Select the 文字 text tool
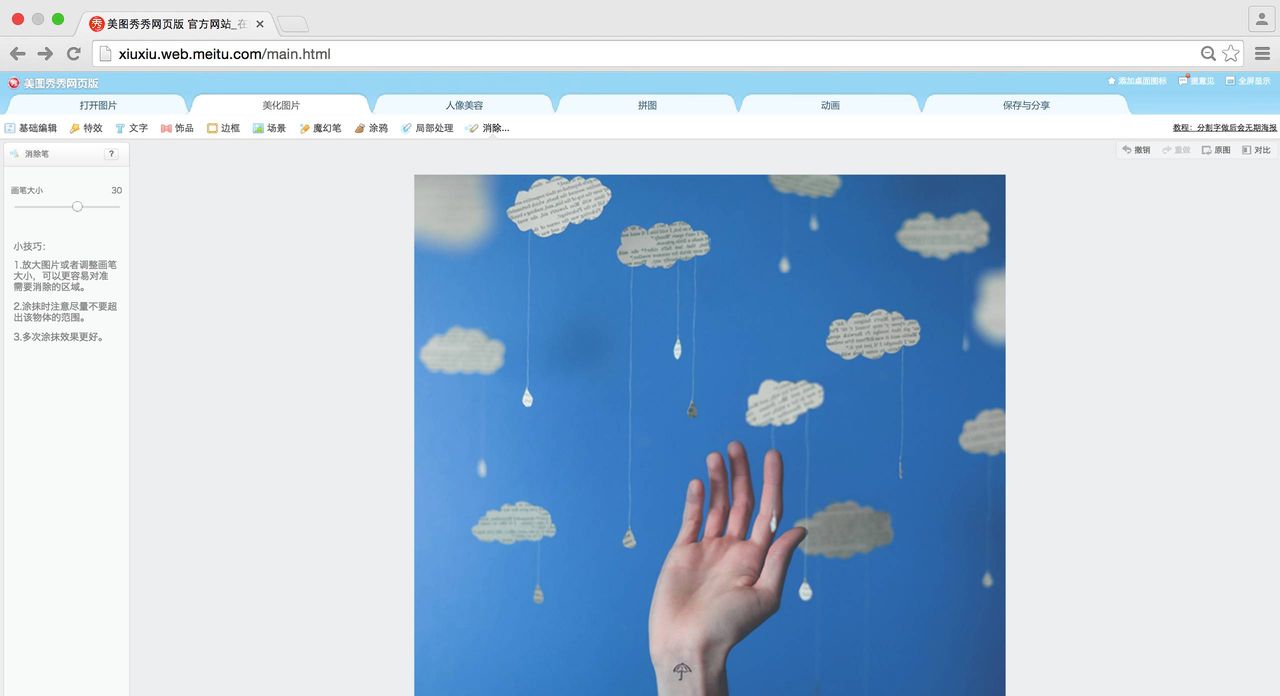Viewport: 1280px width, 696px height. click(131, 128)
